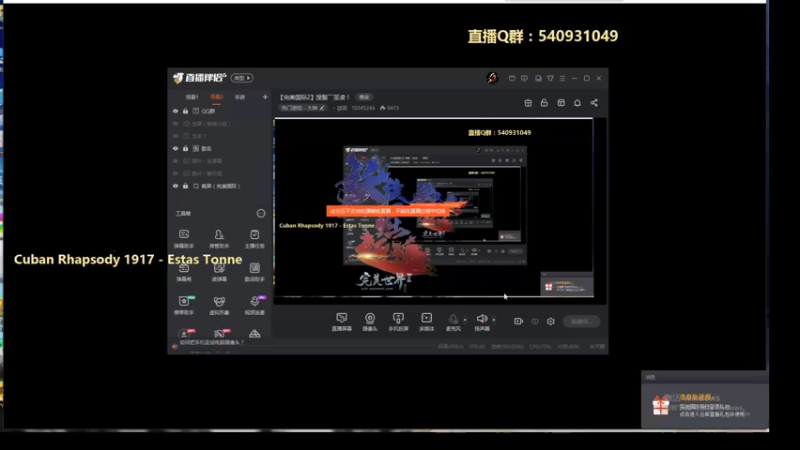
Task: Select the QQ群 source row
Action: pyautogui.click(x=220, y=111)
